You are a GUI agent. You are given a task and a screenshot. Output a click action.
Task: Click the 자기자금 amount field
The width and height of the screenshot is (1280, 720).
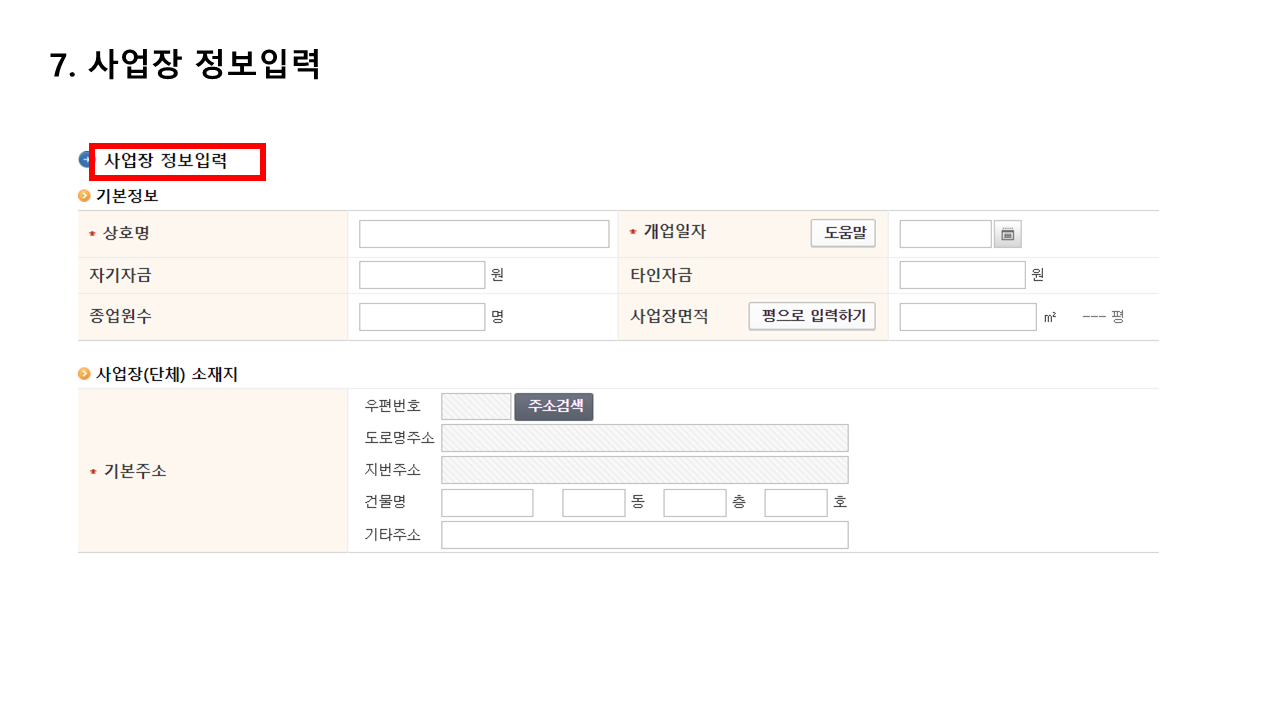(421, 274)
